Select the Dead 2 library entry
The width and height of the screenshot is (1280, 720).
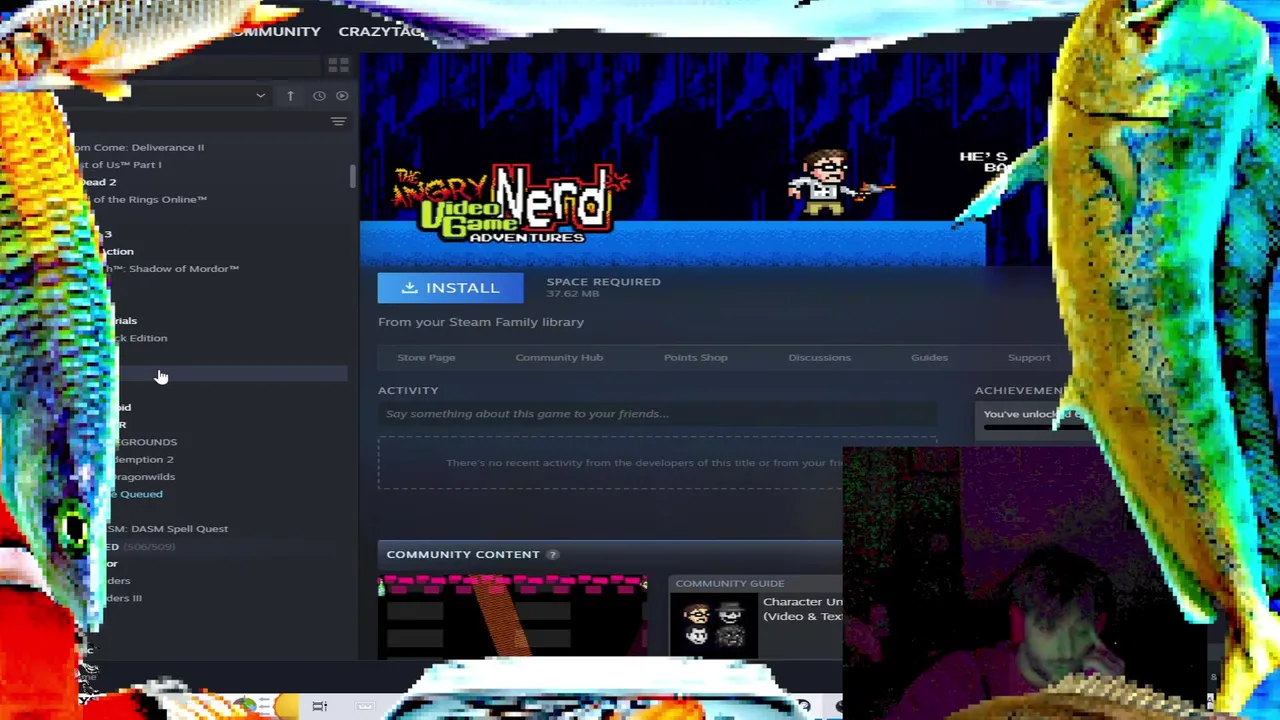[98, 182]
